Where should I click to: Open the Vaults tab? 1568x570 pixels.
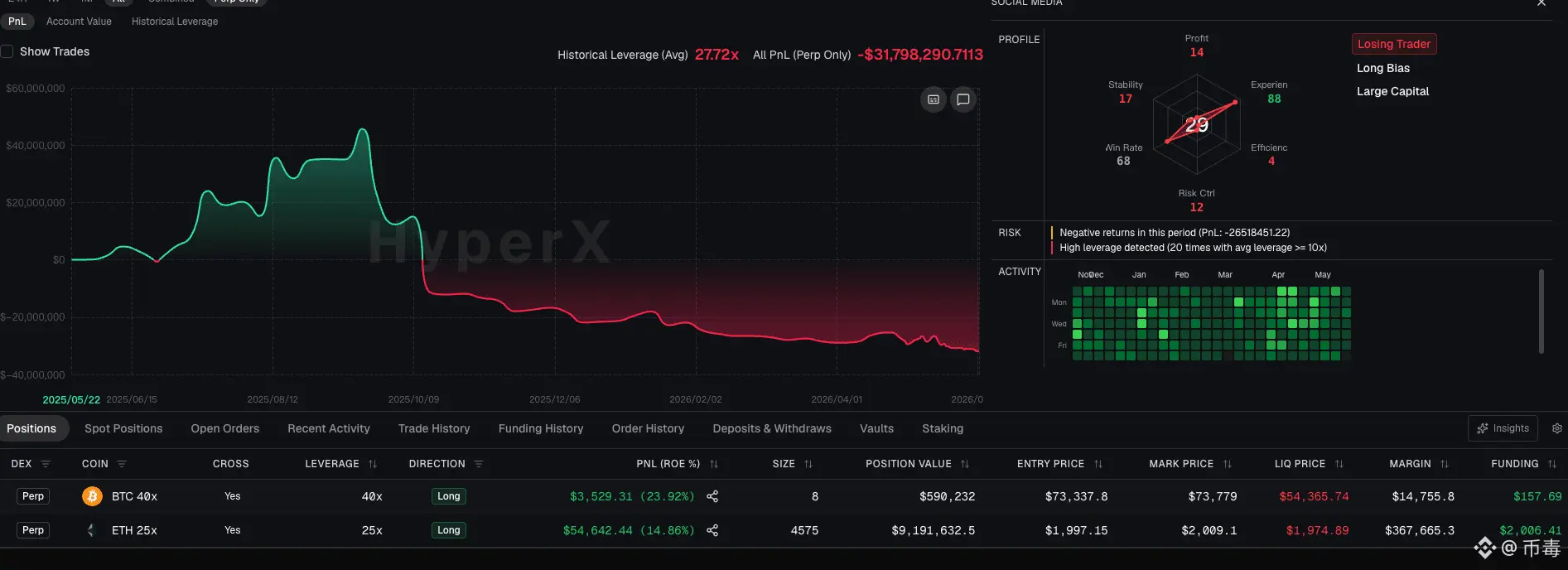876,428
